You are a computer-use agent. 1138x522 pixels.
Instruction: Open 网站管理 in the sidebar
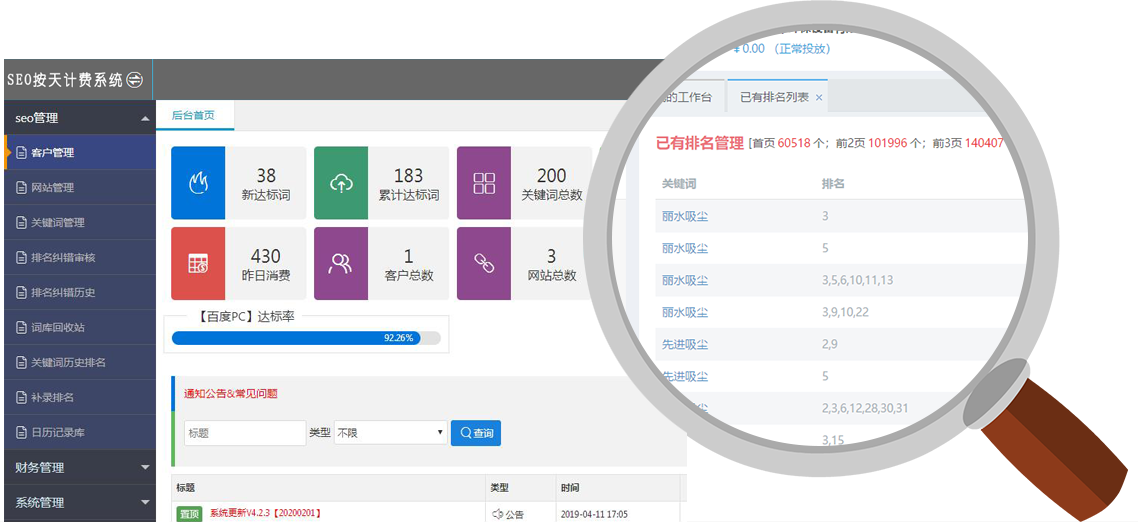click(52, 187)
